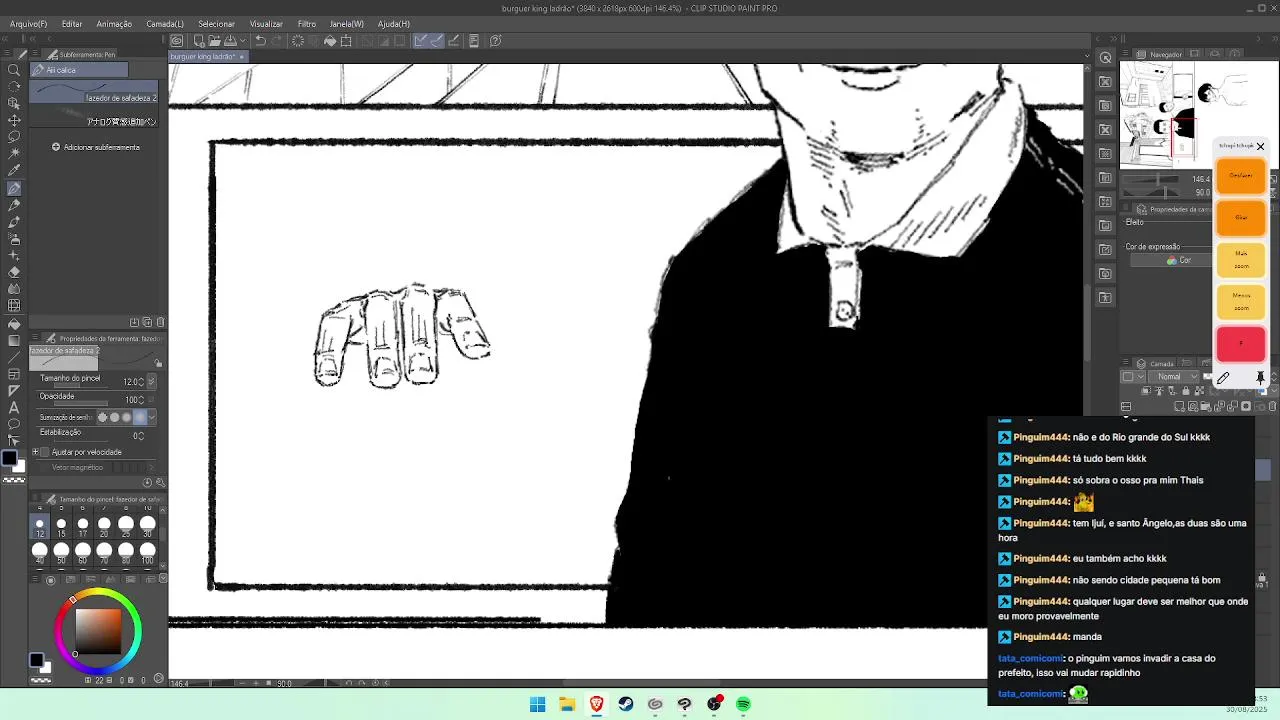Toggle snap to grid in command bar
The height and width of the screenshot is (720, 1280).
click(x=453, y=41)
